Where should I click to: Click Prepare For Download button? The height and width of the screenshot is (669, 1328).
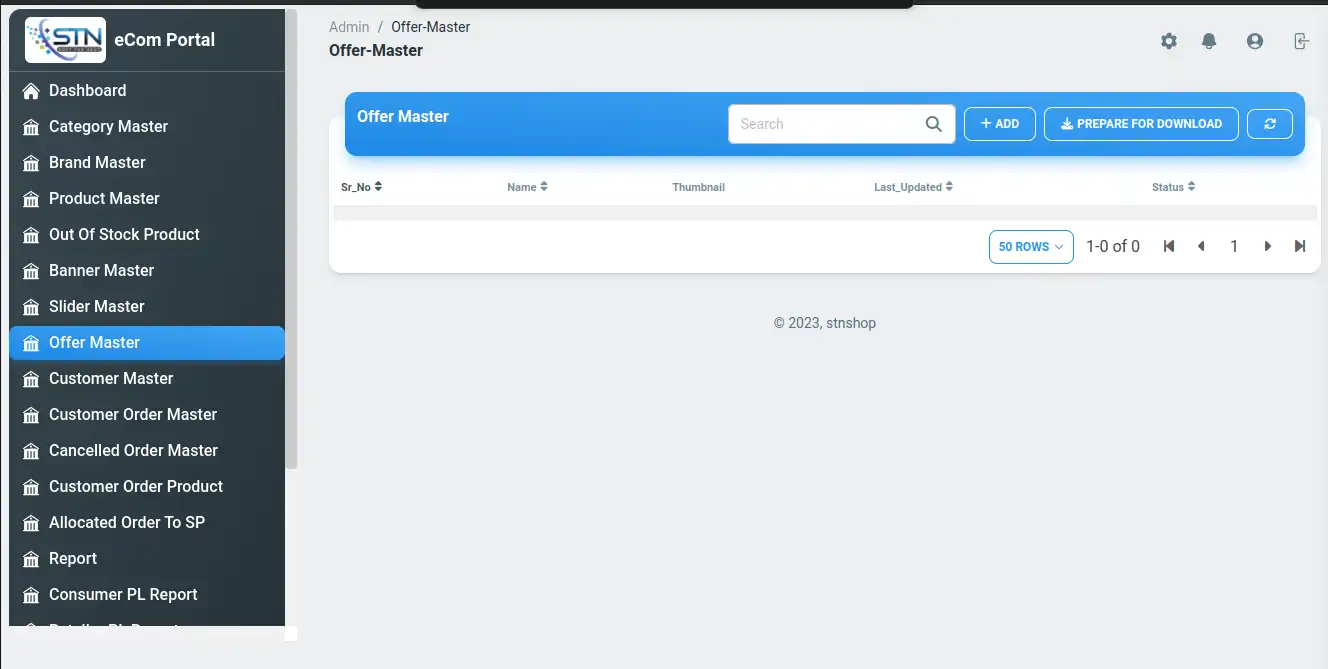1141,124
